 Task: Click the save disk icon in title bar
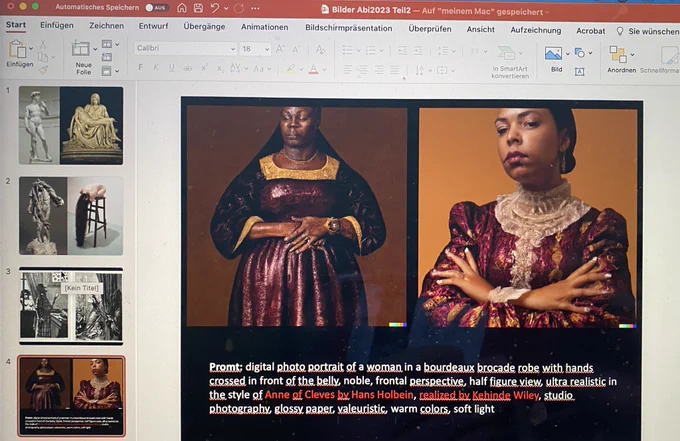coord(198,8)
